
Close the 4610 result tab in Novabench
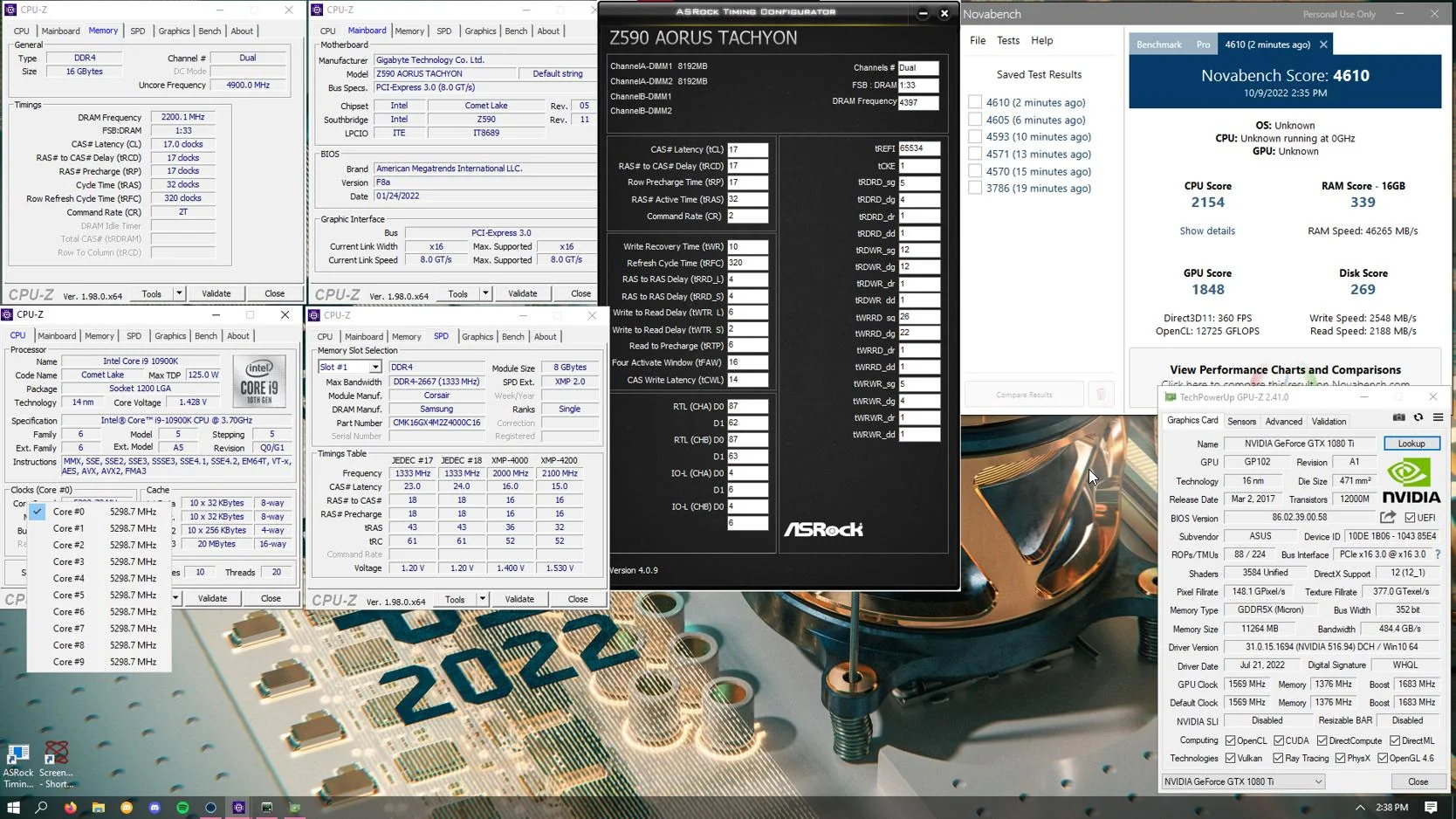click(1323, 45)
